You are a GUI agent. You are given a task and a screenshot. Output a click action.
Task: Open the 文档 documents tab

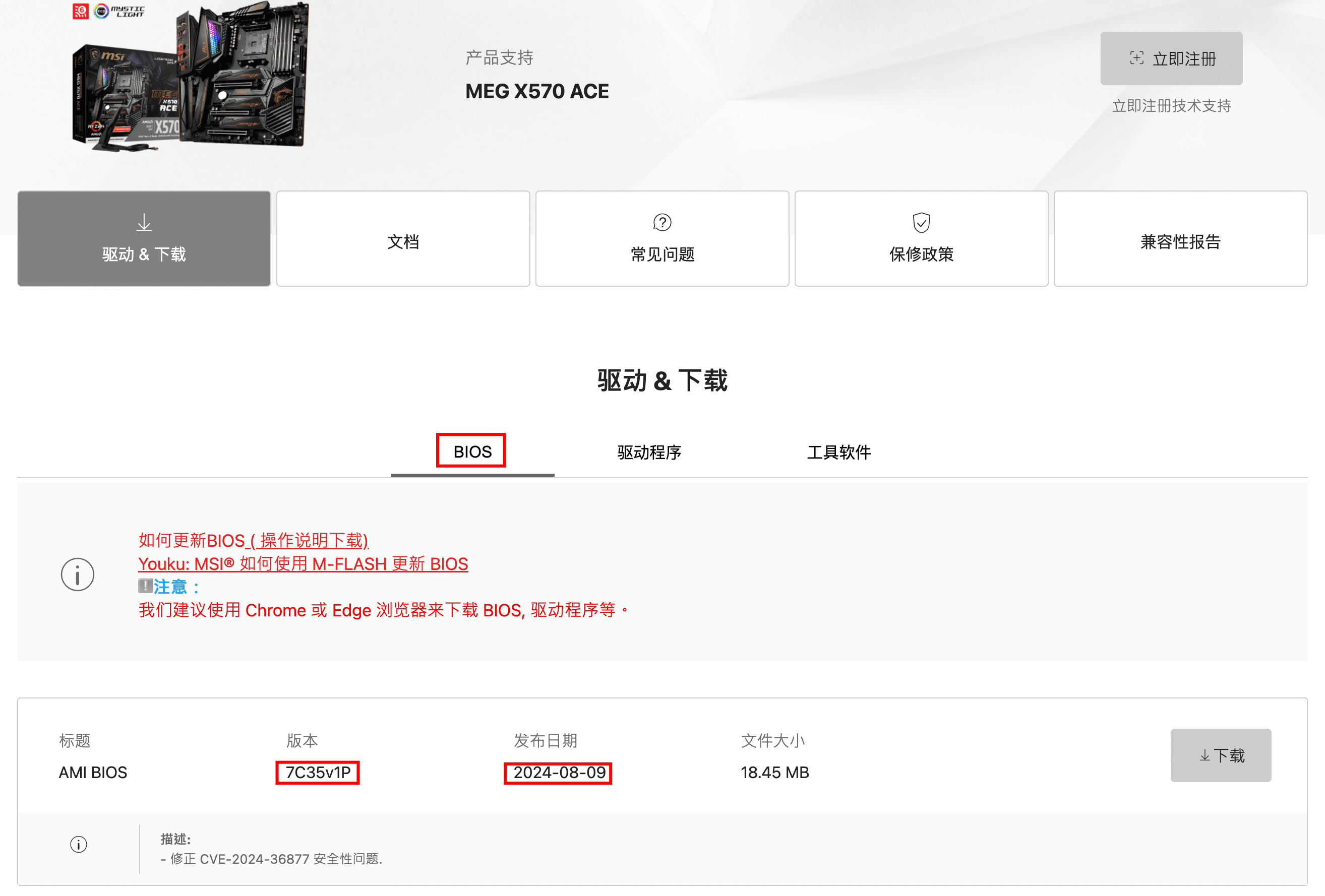403,238
